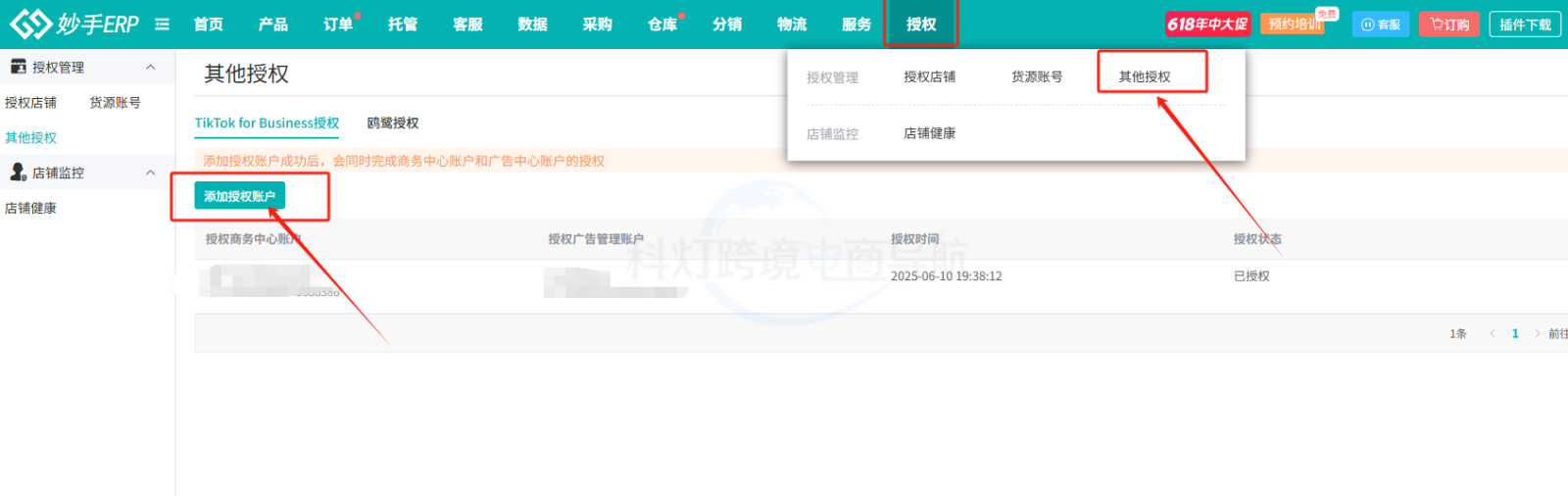Image resolution: width=1568 pixels, height=496 pixels.
Task: Click the 授权广告管理账户 column header
Action: (x=596, y=239)
